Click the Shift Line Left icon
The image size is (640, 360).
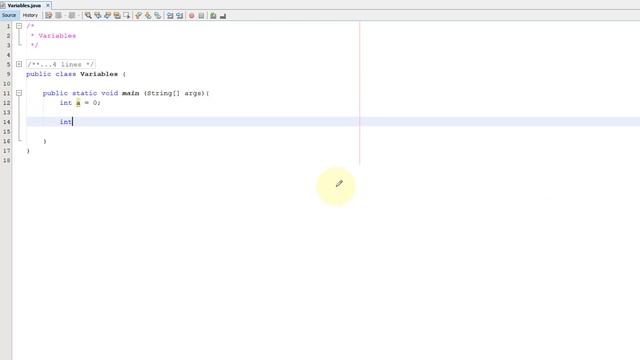pos(170,16)
